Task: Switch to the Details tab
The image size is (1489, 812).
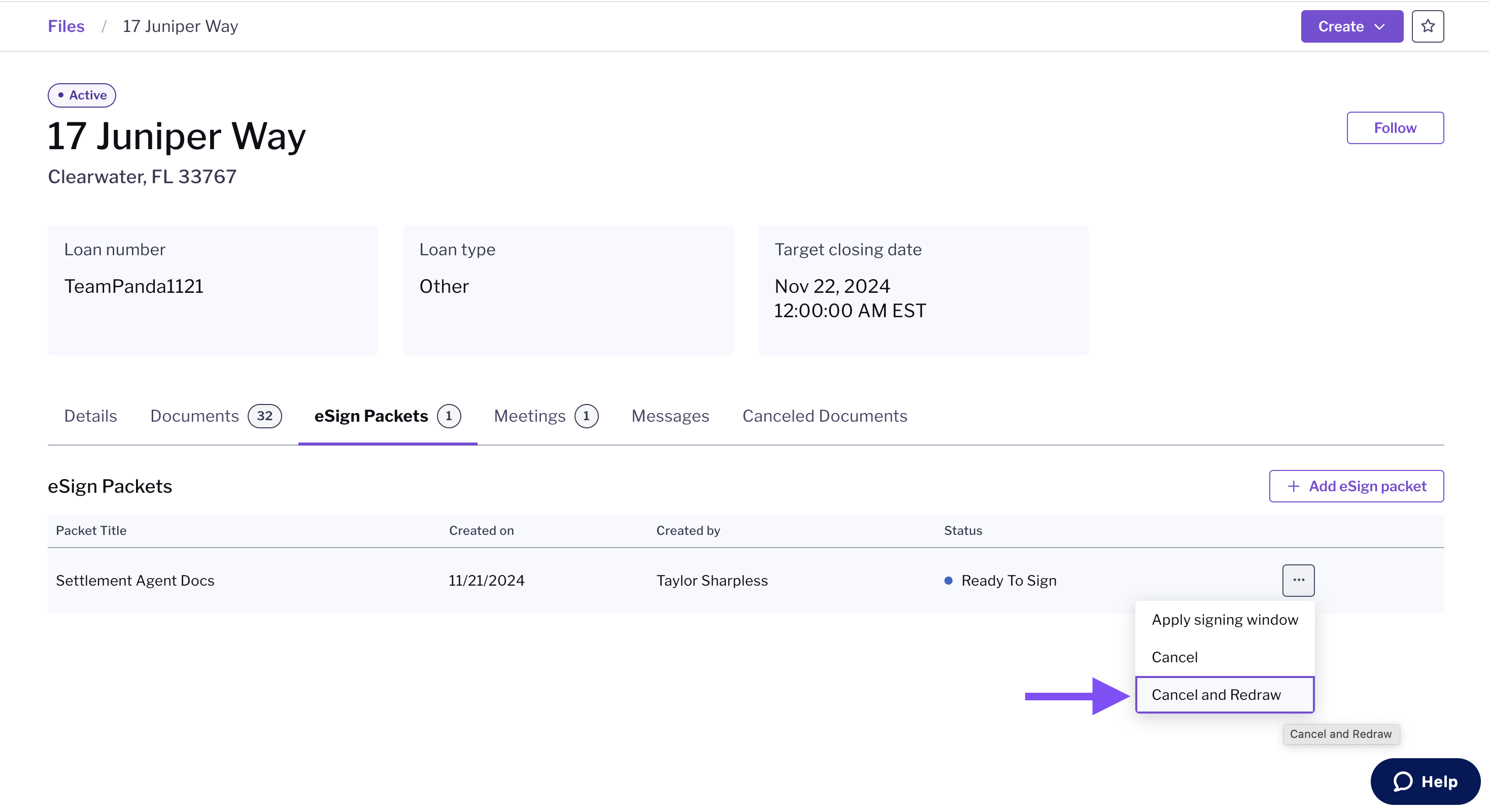Action: coord(90,416)
